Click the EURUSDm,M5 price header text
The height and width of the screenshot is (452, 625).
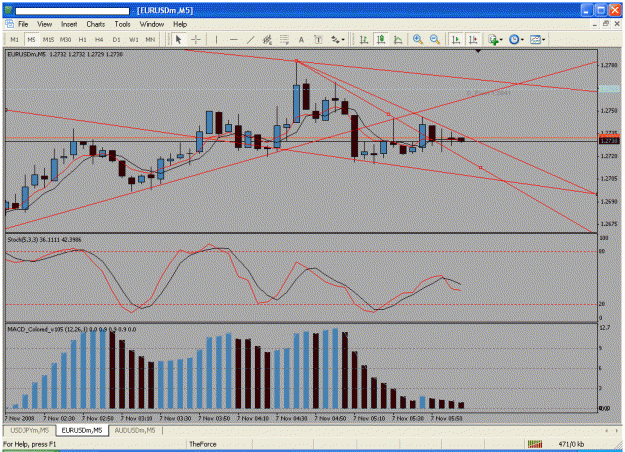(x=65, y=54)
